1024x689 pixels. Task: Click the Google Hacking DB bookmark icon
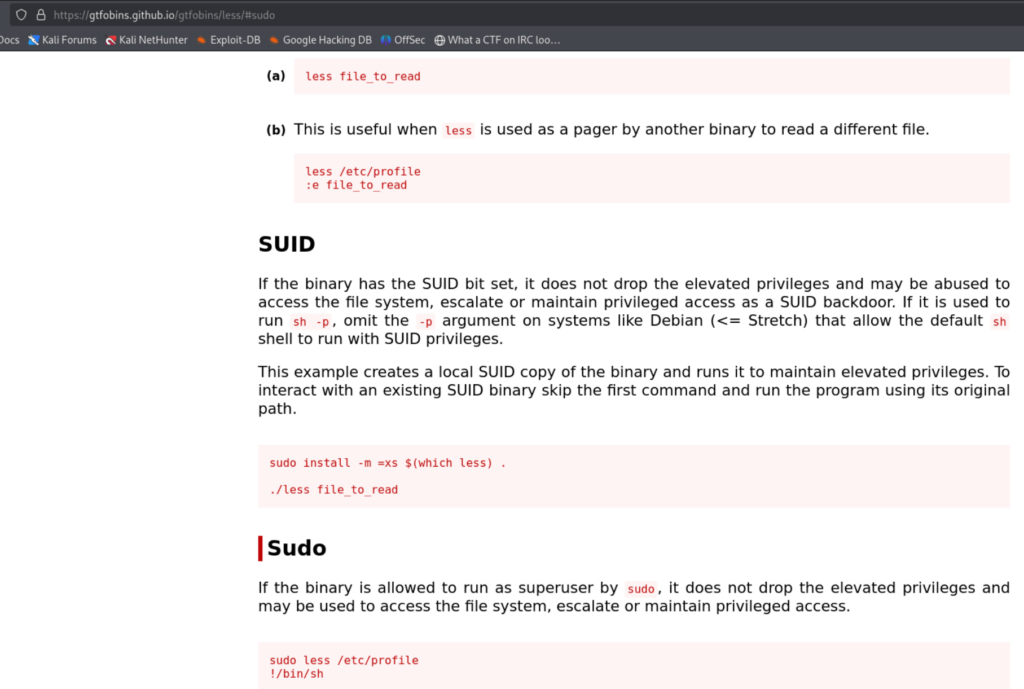274,40
